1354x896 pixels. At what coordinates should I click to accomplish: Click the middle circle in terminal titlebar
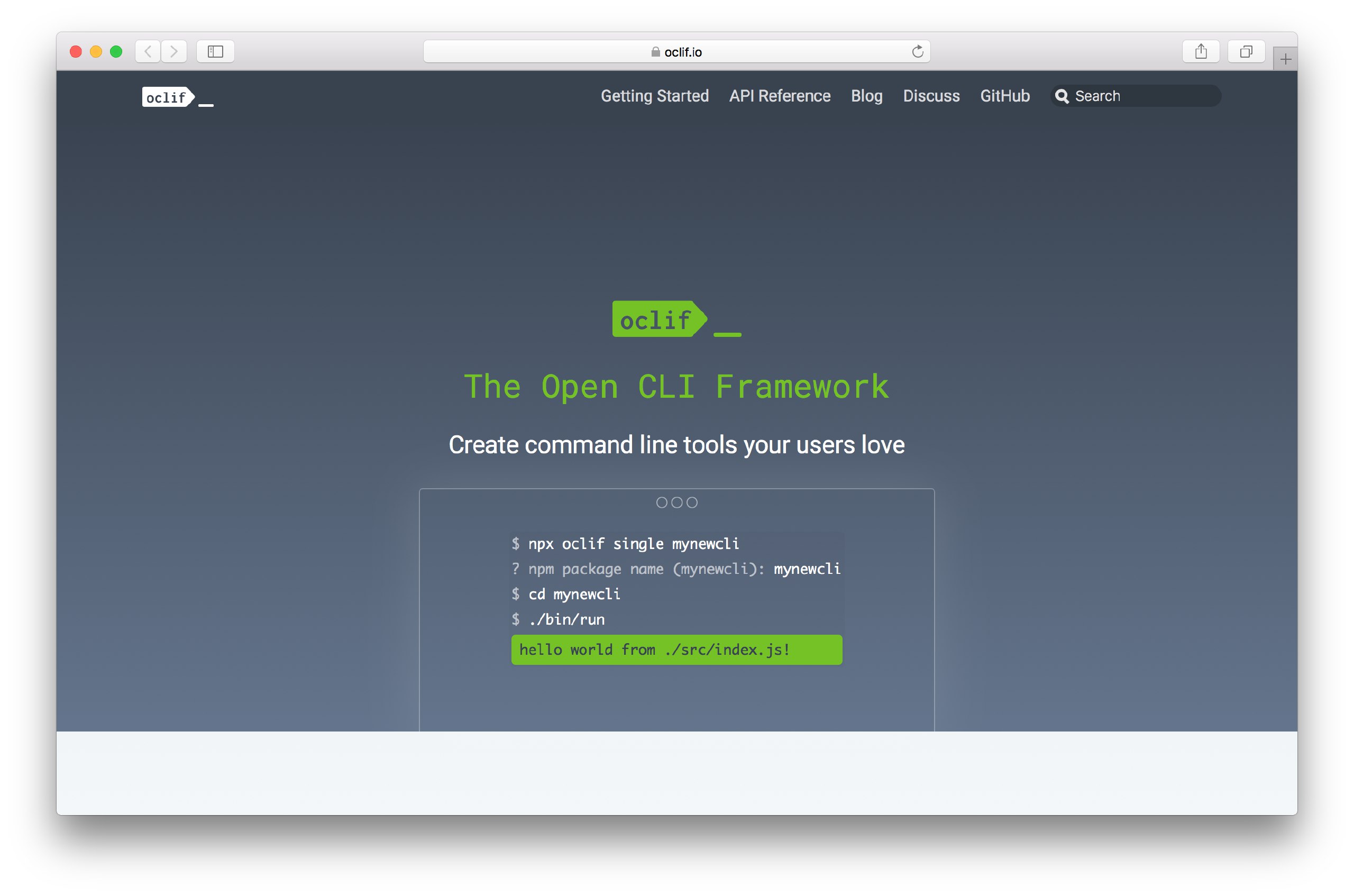tap(676, 502)
